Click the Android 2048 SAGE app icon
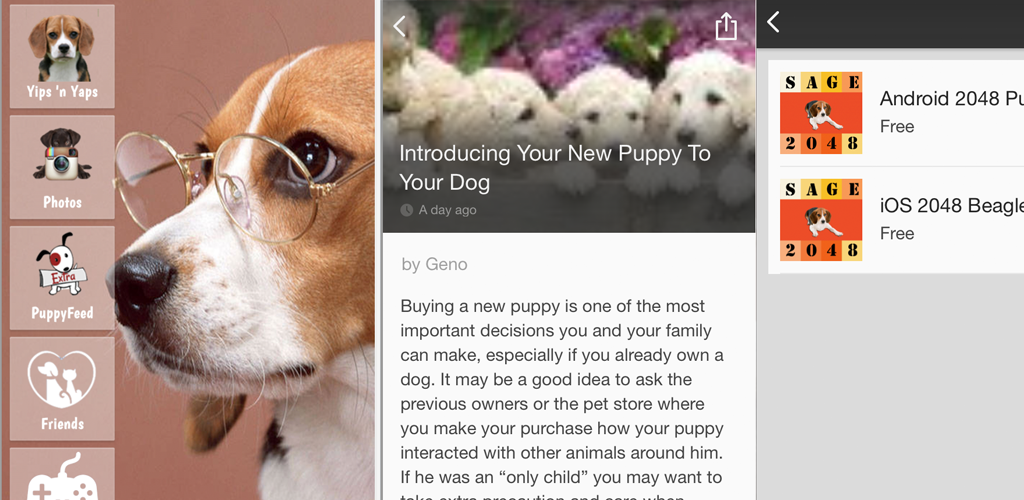The width and height of the screenshot is (1024, 500). (821, 113)
